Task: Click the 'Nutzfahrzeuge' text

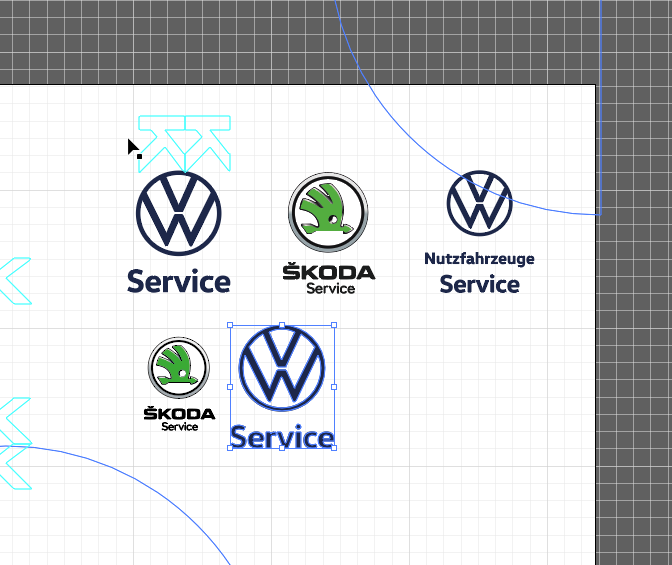Action: pos(479,259)
